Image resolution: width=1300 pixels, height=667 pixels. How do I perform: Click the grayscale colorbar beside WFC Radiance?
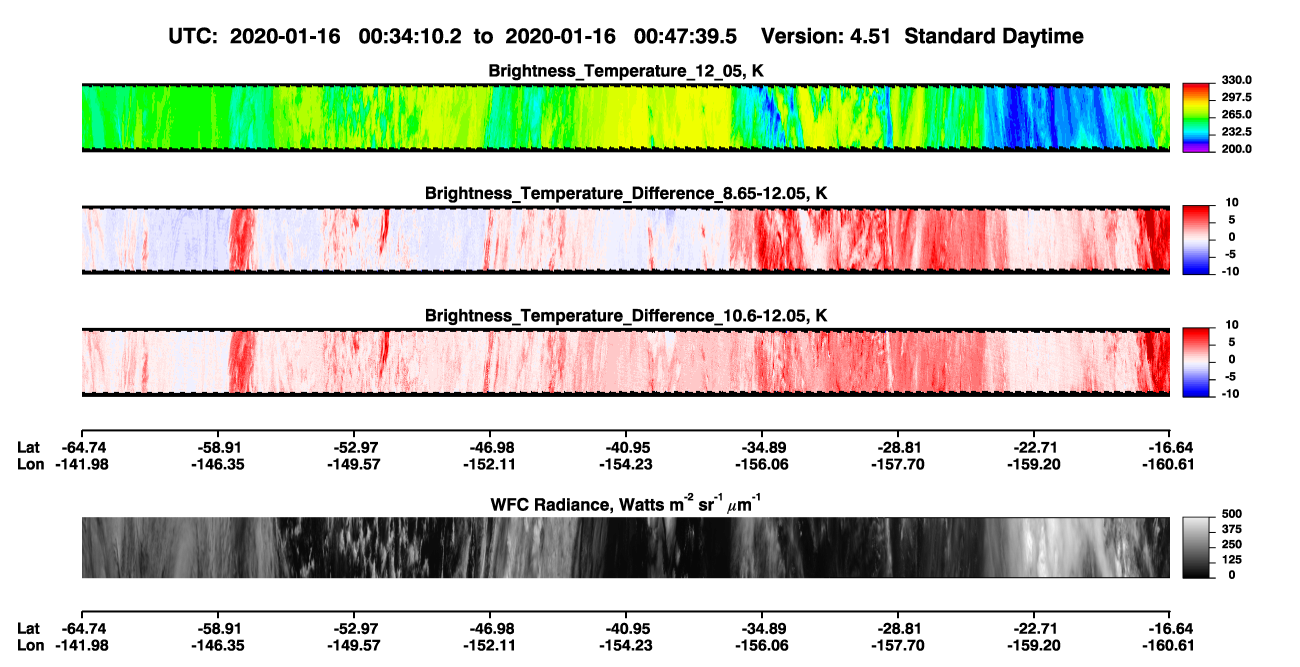point(1195,547)
